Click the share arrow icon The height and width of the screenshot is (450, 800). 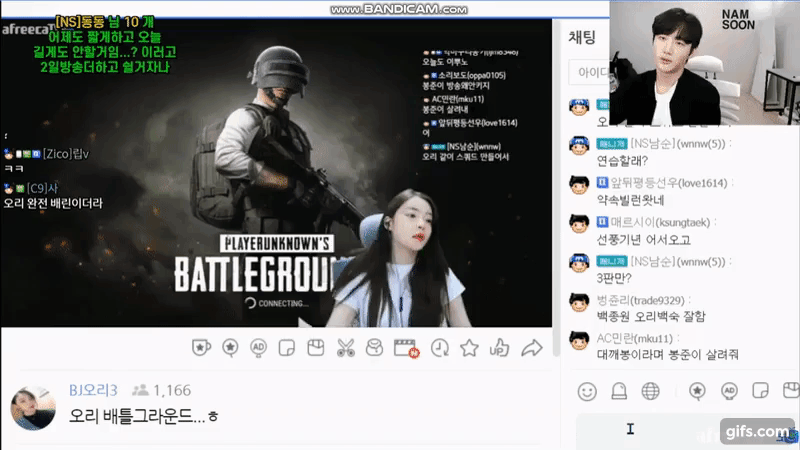(532, 348)
